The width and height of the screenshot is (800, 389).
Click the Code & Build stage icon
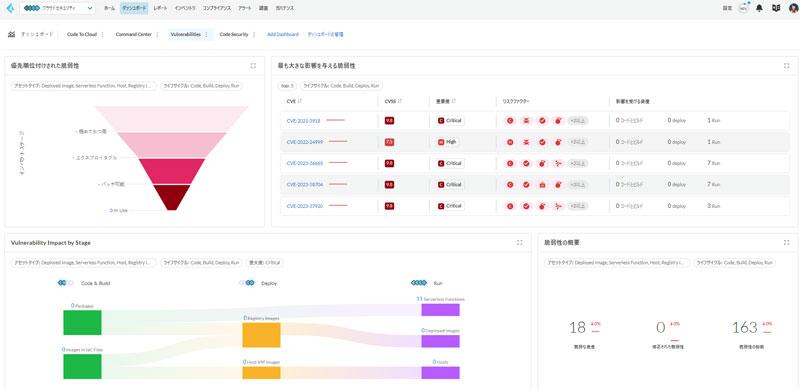(x=65, y=283)
